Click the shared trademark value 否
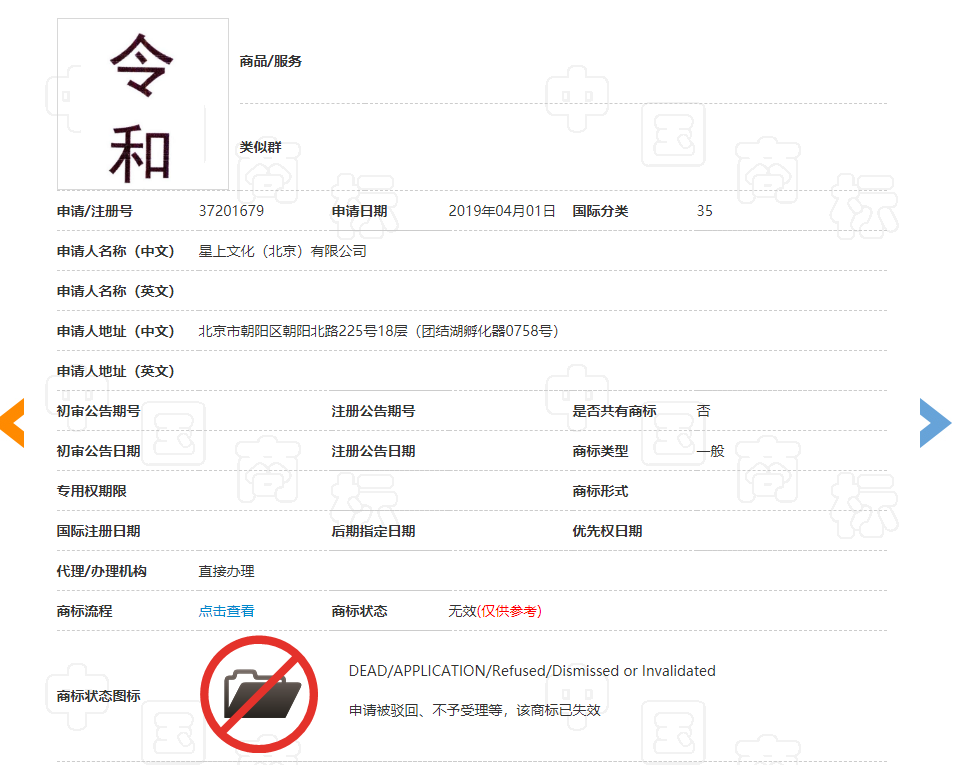Image resolution: width=970 pixels, height=765 pixels. pos(704,411)
